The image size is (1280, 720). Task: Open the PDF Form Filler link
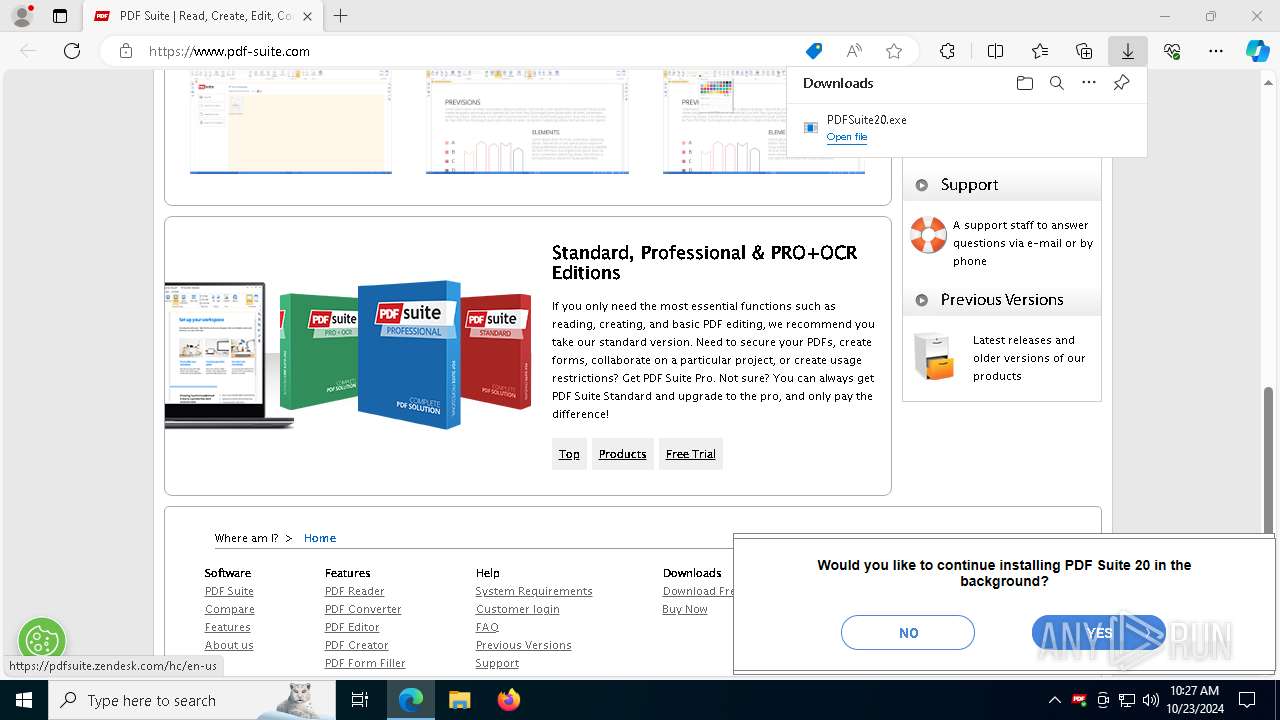coord(365,663)
